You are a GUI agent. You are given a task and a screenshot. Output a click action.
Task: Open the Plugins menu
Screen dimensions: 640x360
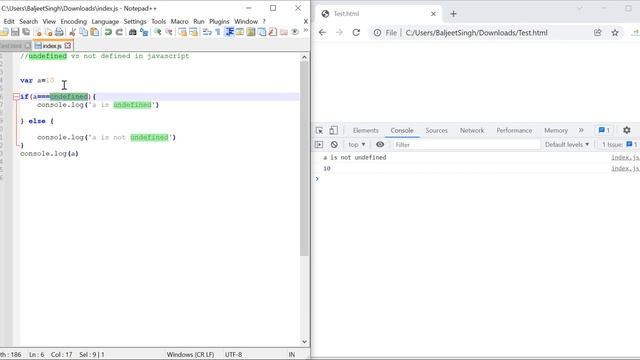point(219,21)
